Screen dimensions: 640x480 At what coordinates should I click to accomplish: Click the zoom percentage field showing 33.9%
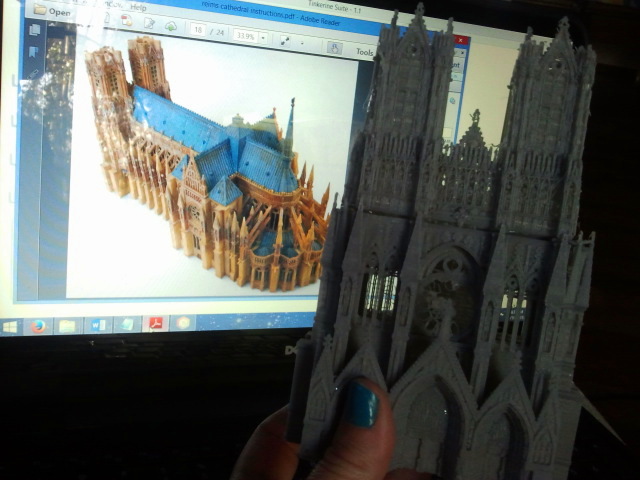[x=243, y=36]
